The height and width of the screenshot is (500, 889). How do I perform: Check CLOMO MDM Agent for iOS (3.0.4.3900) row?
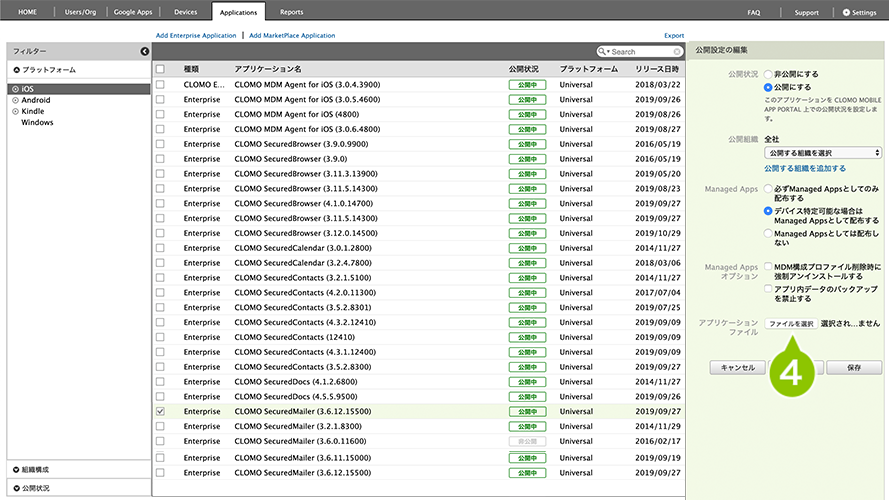click(x=160, y=84)
